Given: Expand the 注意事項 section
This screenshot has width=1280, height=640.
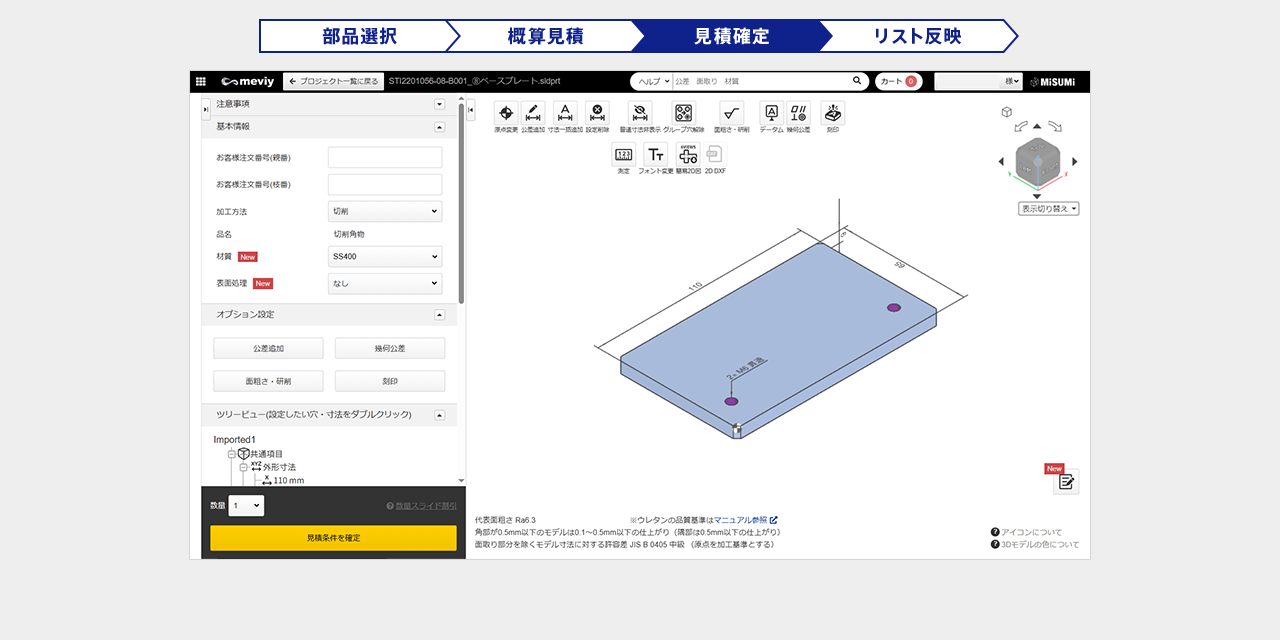Looking at the screenshot, I should point(439,104).
